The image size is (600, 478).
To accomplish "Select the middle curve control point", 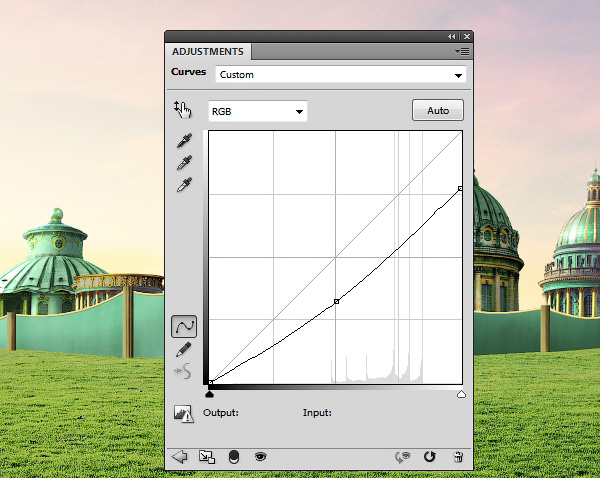I will (x=336, y=302).
